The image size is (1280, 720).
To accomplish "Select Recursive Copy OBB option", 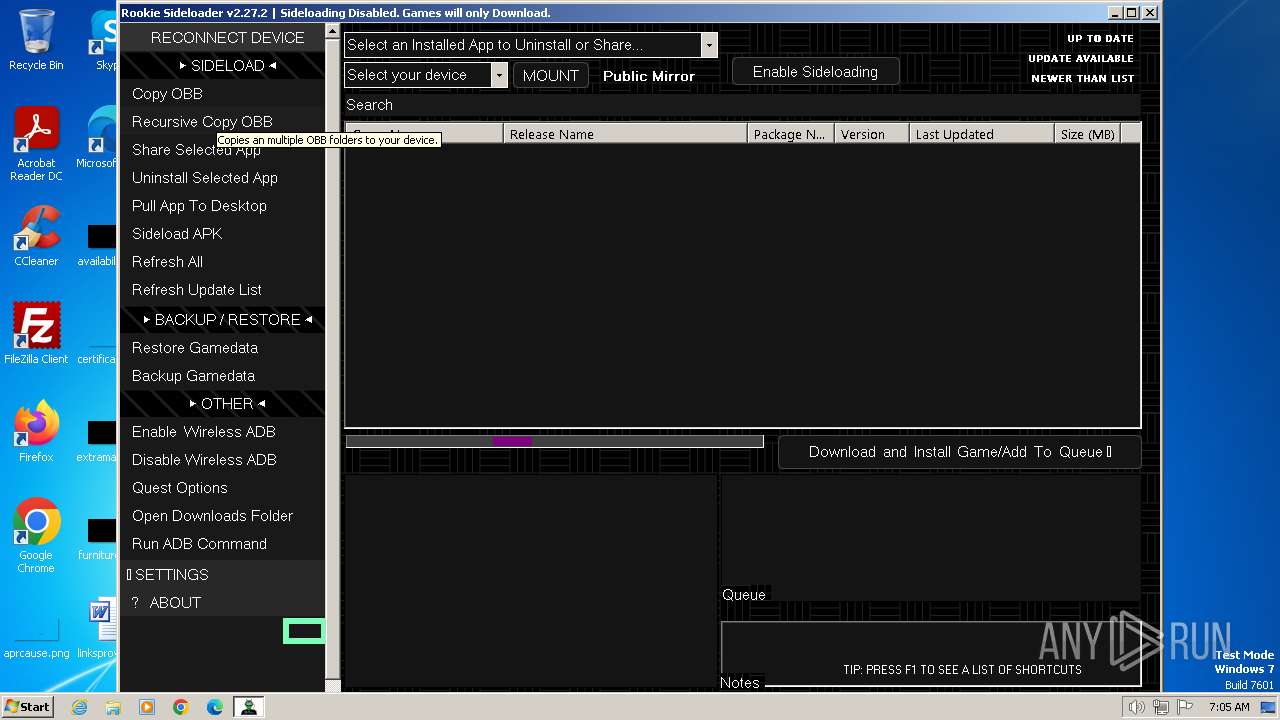I will pyautogui.click(x=222, y=122).
